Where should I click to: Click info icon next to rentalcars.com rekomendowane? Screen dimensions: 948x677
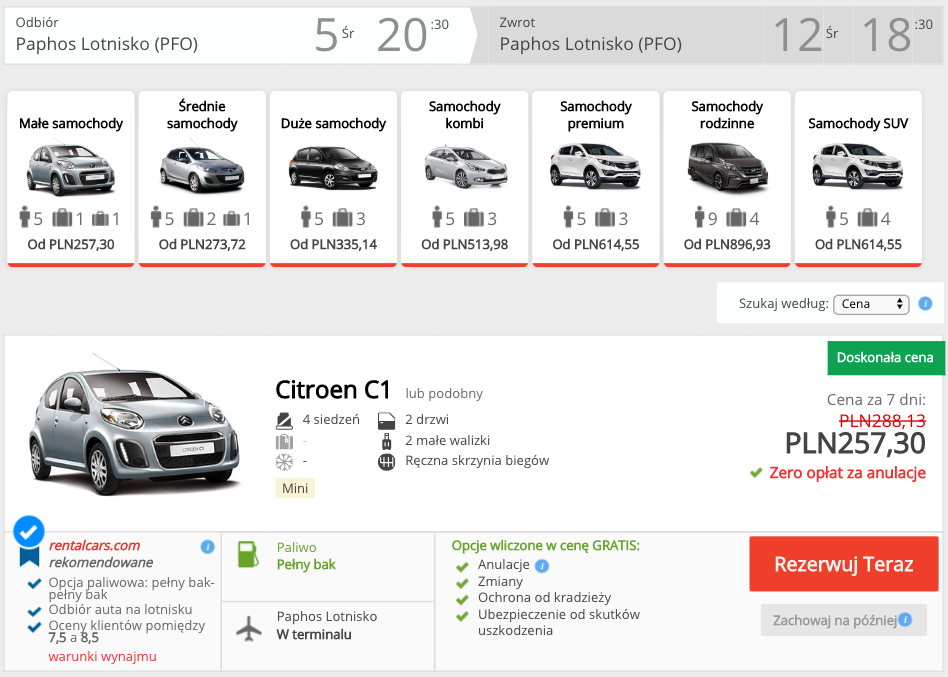(207, 546)
